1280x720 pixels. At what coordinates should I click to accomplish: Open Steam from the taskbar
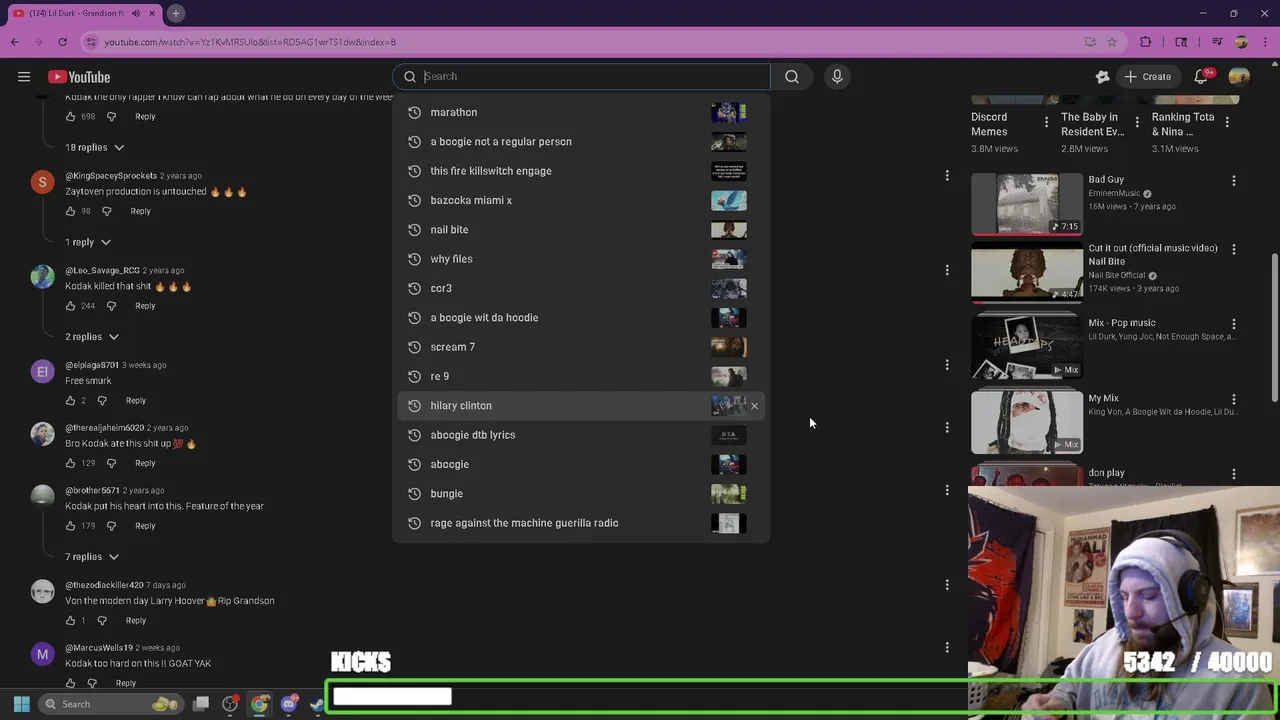tap(316, 704)
